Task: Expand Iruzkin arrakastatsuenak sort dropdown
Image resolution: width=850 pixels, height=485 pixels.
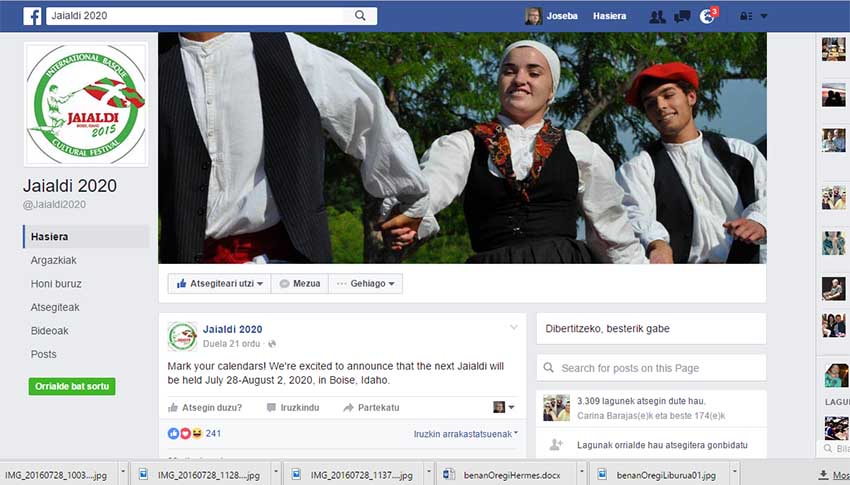Action: pyautogui.click(x=466, y=434)
